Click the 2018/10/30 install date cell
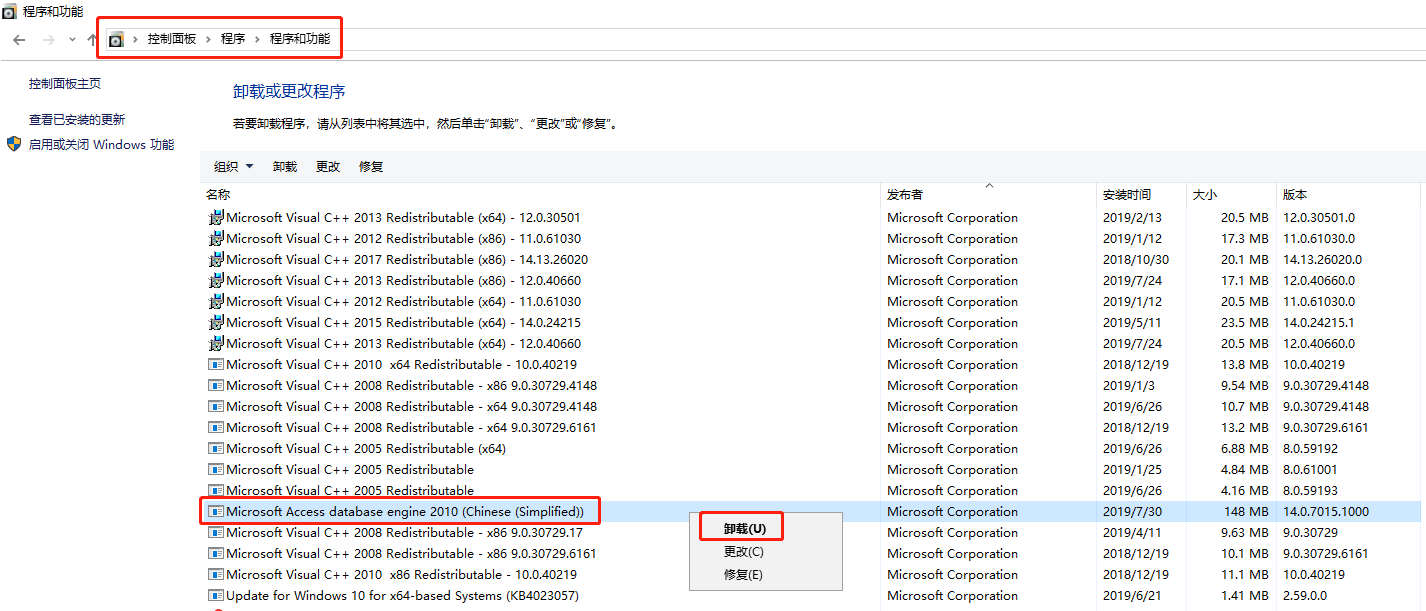This screenshot has height=611, width=1426. click(1136, 259)
